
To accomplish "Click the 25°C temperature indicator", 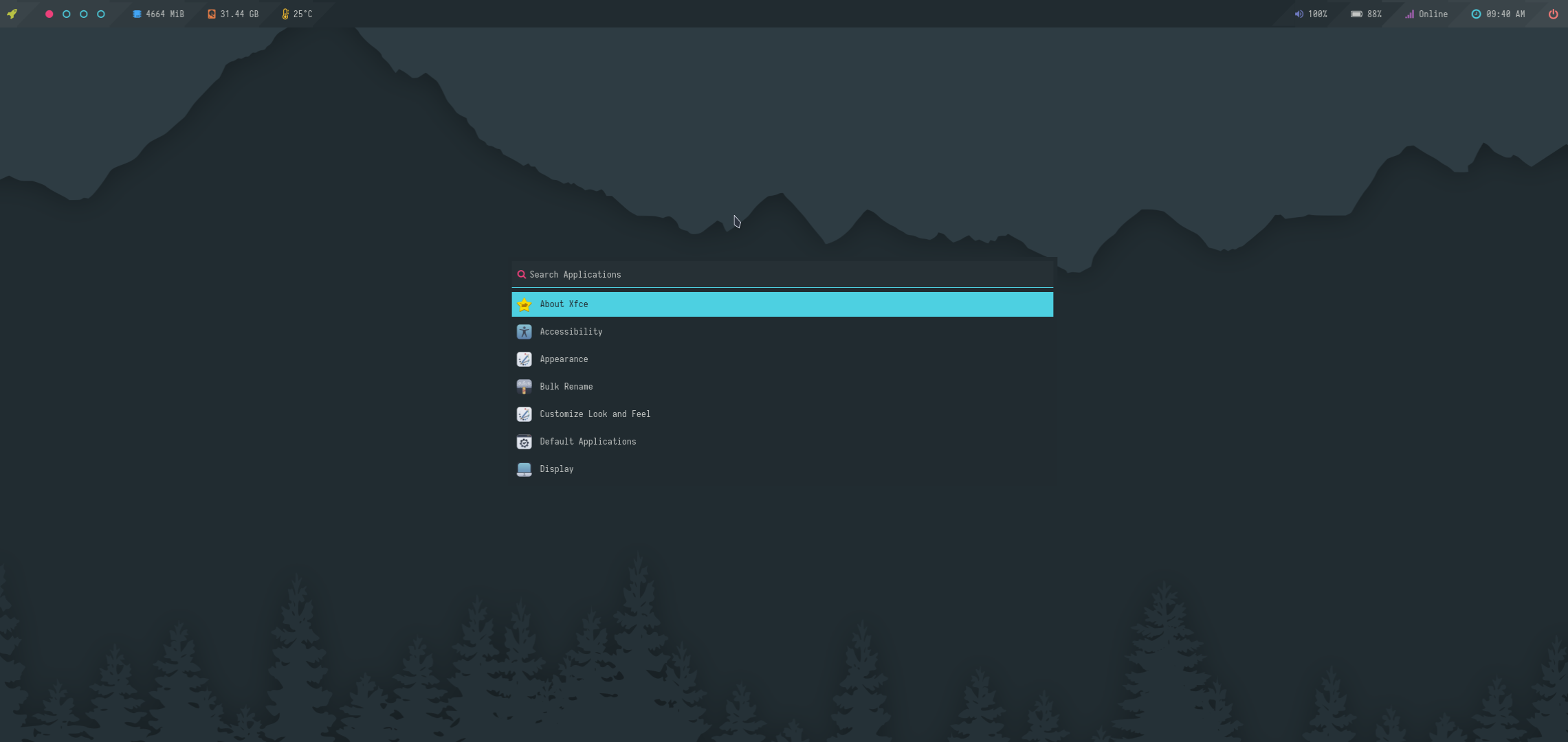I will [x=297, y=14].
